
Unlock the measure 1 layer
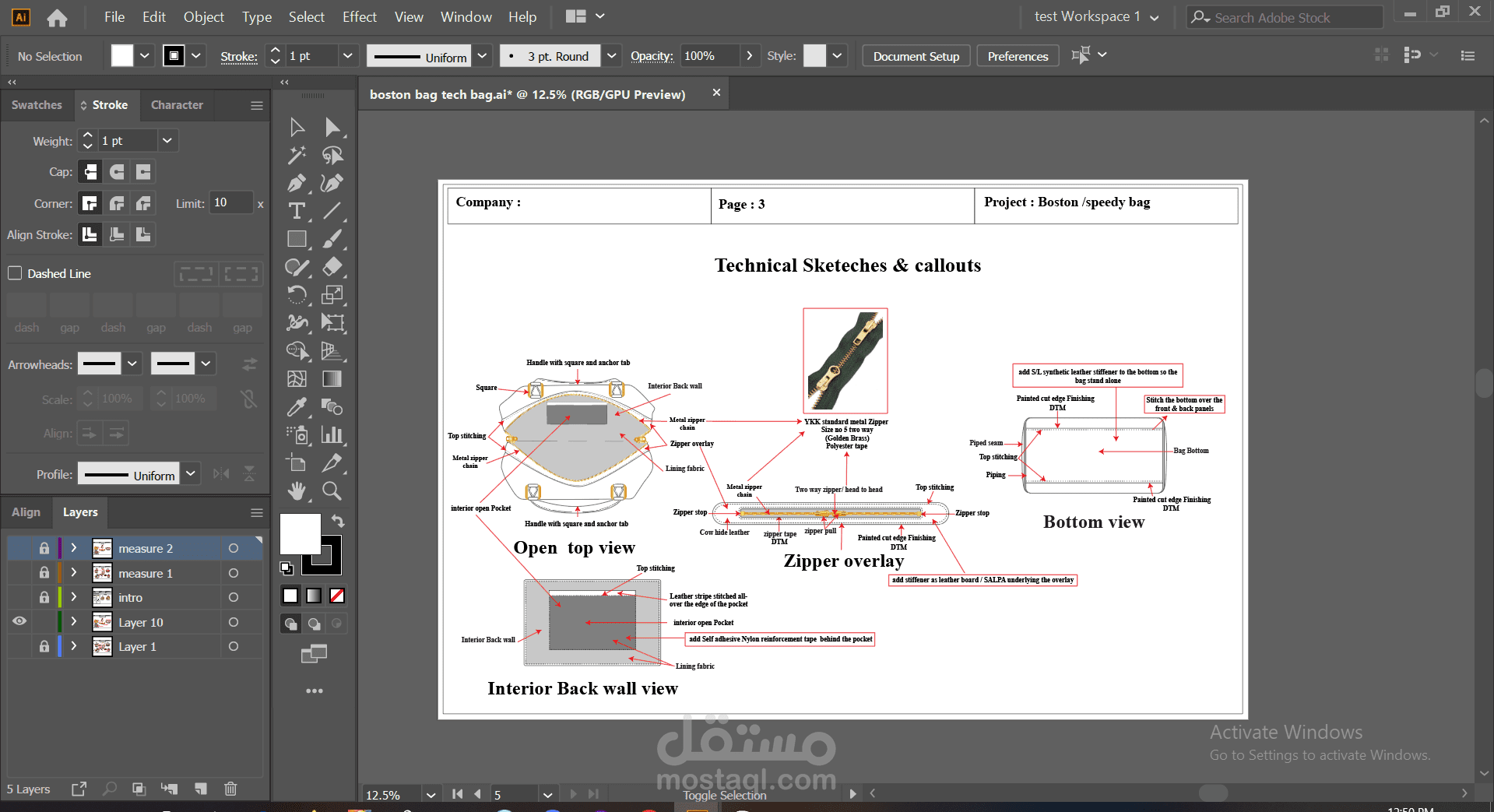click(x=44, y=573)
